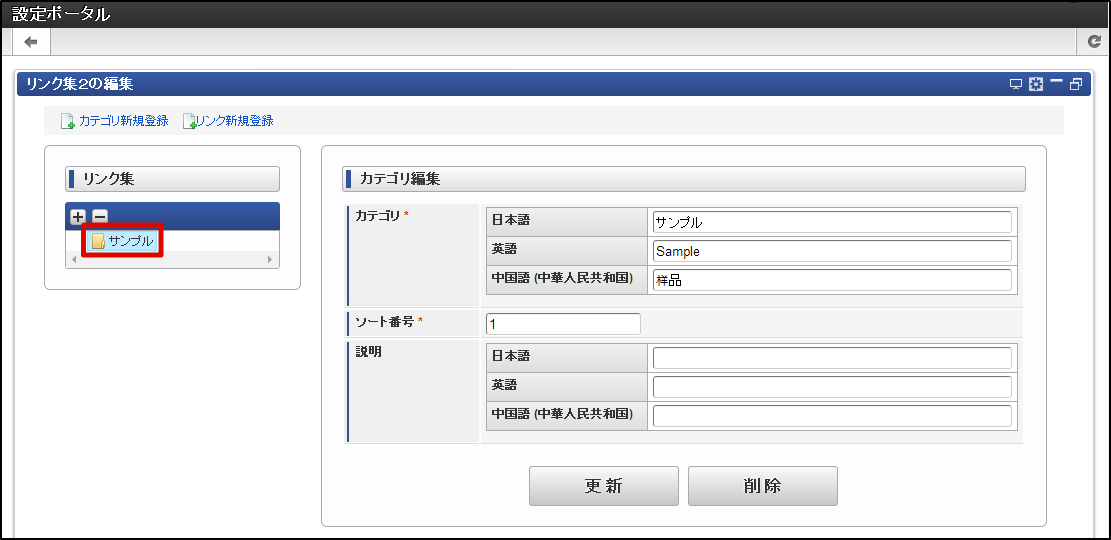Focus the 説明 英語 empty field
The height and width of the screenshot is (540, 1111).
(832, 387)
